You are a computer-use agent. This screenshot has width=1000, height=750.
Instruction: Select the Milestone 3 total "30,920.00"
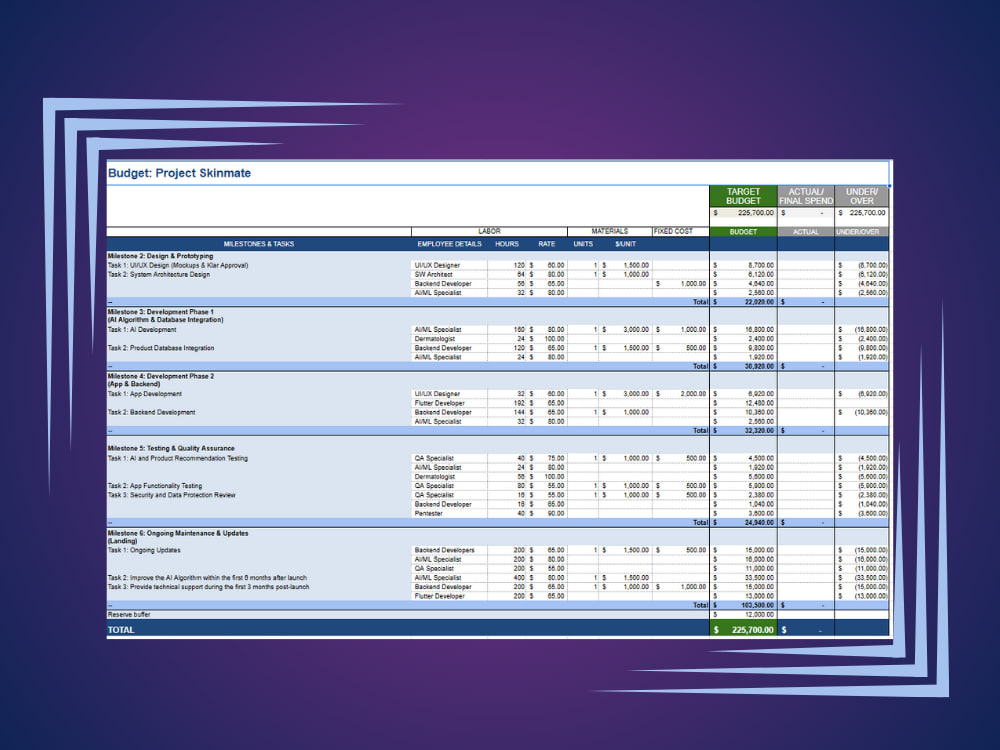click(759, 366)
